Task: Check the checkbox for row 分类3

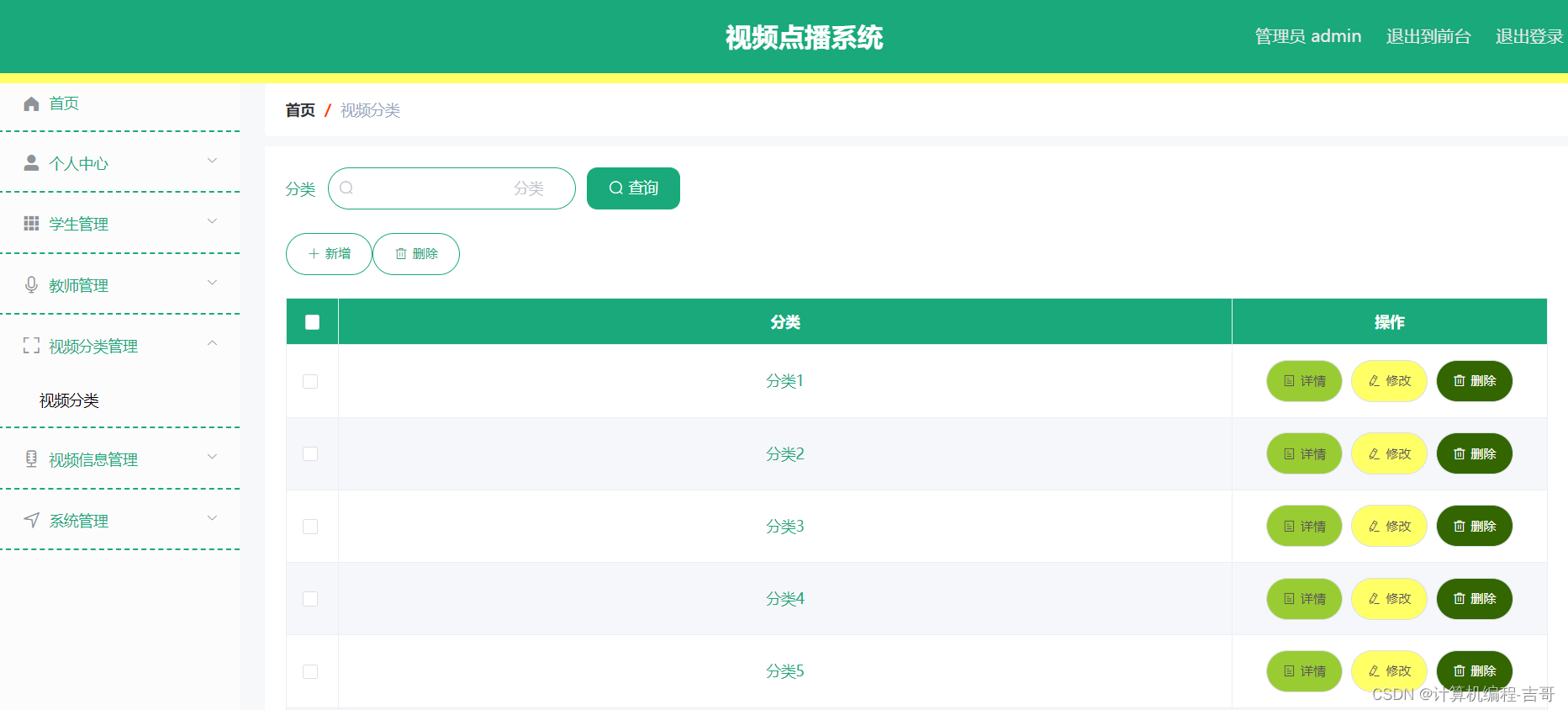Action: [x=310, y=527]
